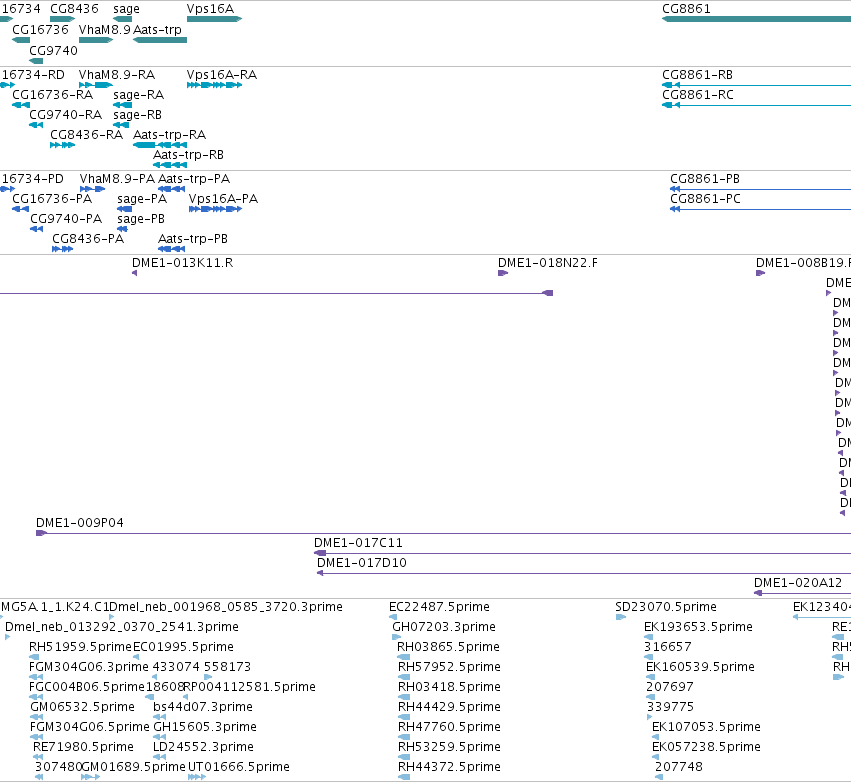Open the Vps16A-RA transcript label
The height and width of the screenshot is (782, 851).
(221, 74)
